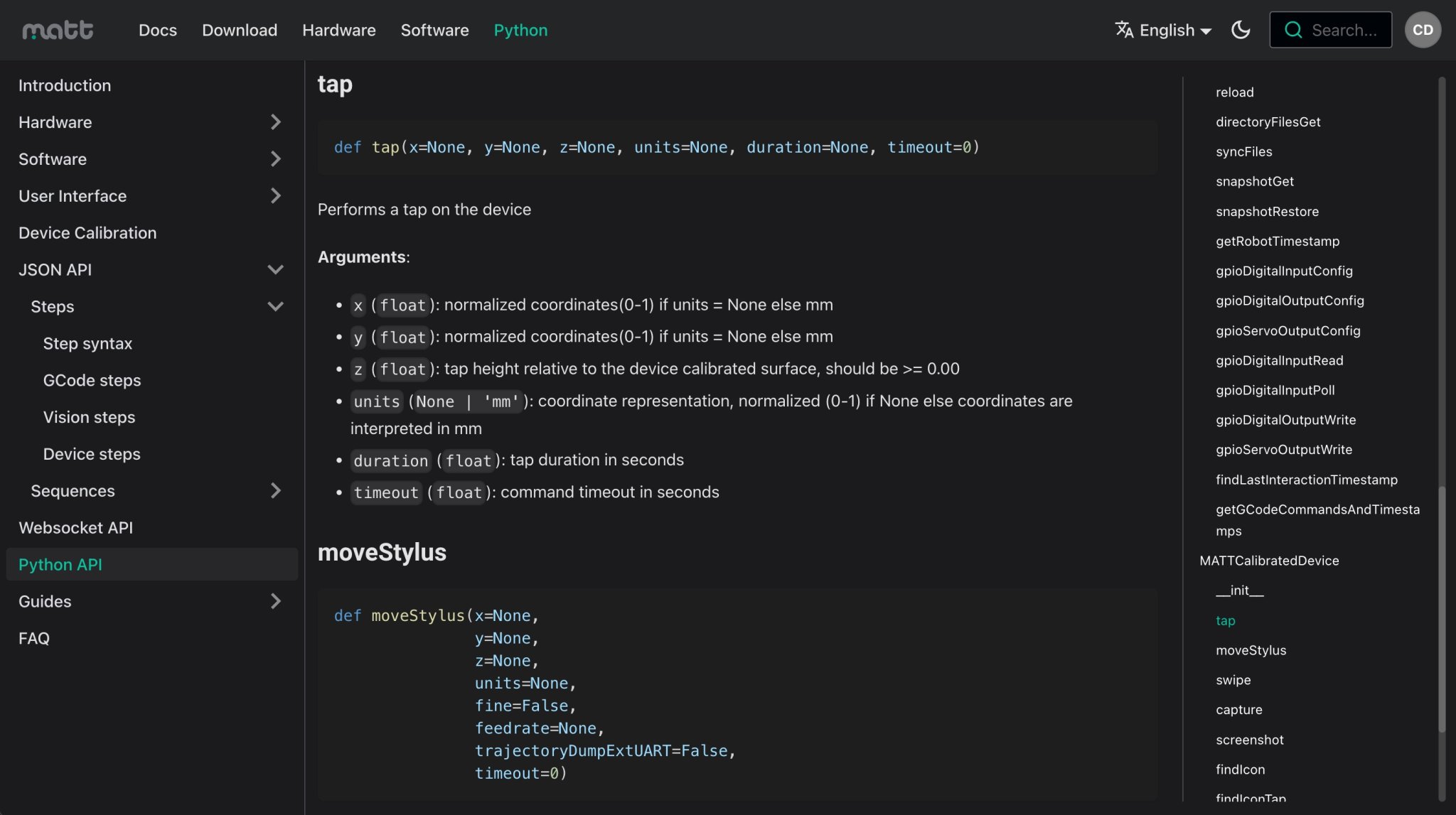Expand the Guides section
1456x815 pixels.
tap(276, 601)
